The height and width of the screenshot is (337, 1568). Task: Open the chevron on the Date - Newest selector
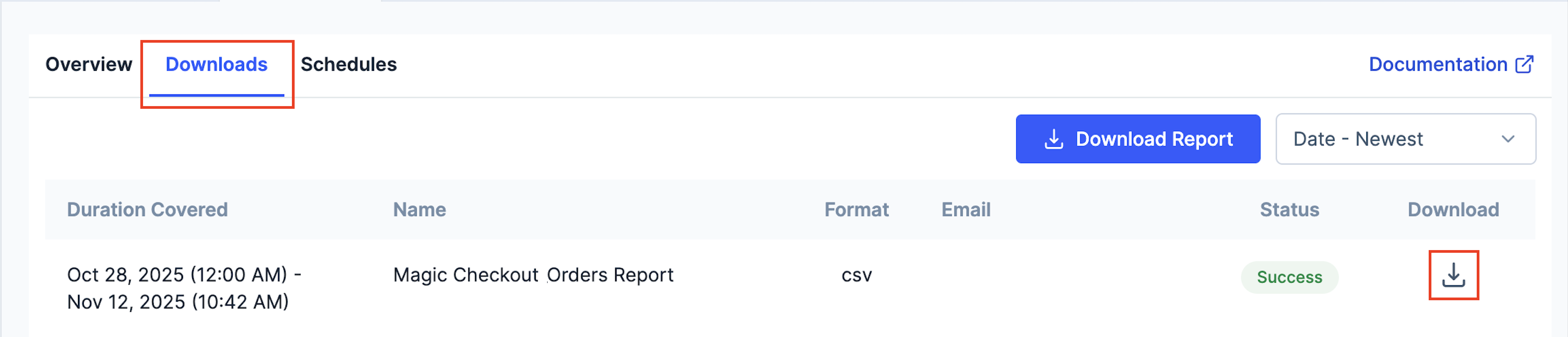coord(1507,139)
